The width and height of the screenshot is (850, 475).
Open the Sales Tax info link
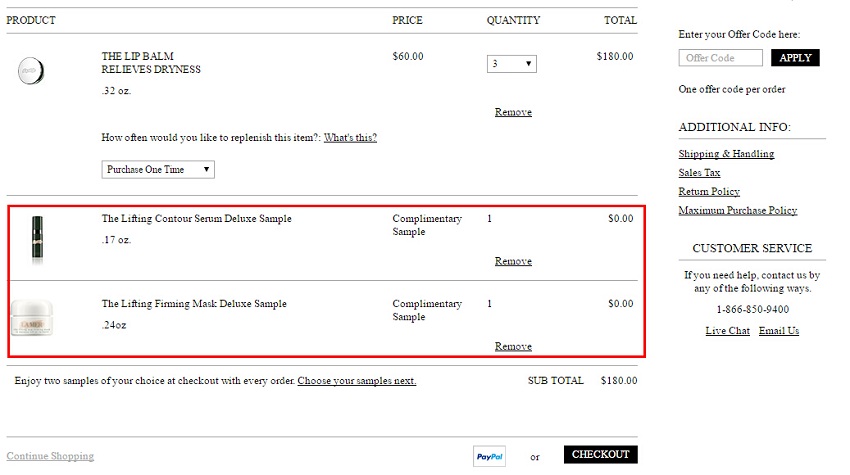(699, 173)
